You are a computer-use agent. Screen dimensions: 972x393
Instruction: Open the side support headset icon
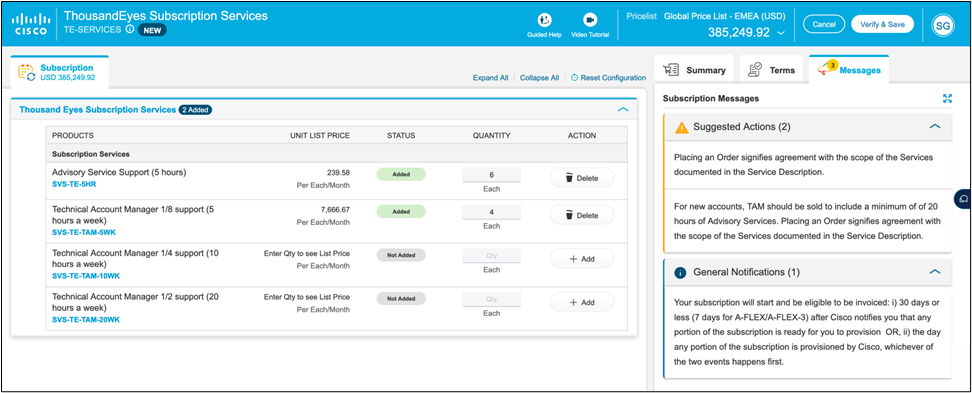pos(963,198)
